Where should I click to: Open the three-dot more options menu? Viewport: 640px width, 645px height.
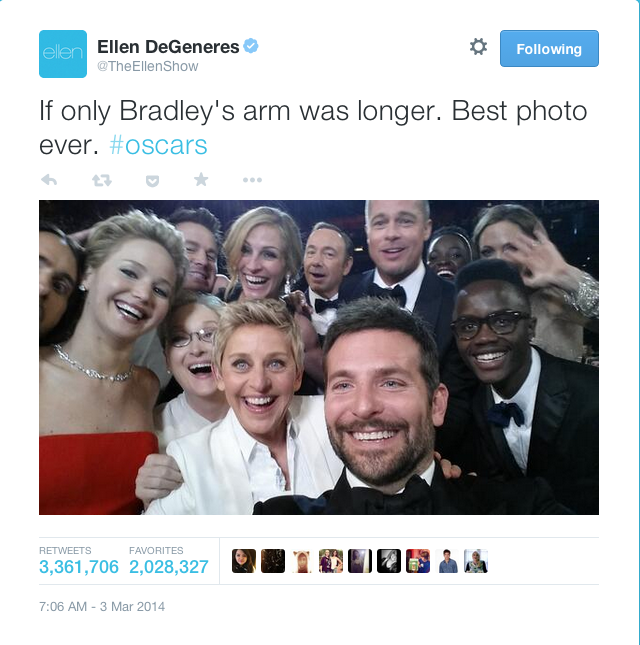coord(252,180)
